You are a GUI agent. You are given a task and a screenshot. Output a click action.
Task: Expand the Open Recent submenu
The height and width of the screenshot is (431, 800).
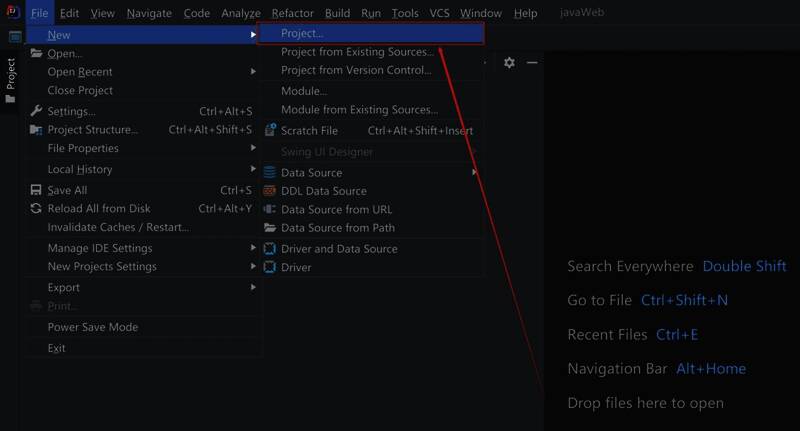[x=80, y=72]
